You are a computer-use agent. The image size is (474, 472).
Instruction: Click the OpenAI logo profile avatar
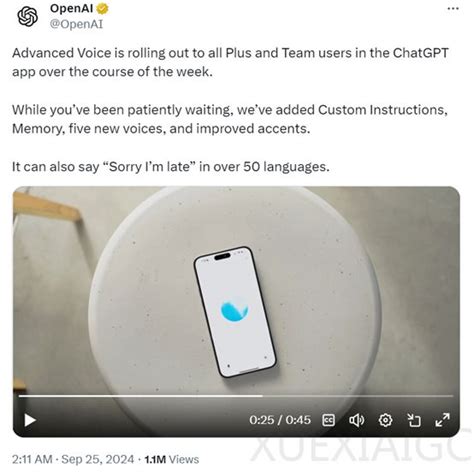[x=27, y=16]
